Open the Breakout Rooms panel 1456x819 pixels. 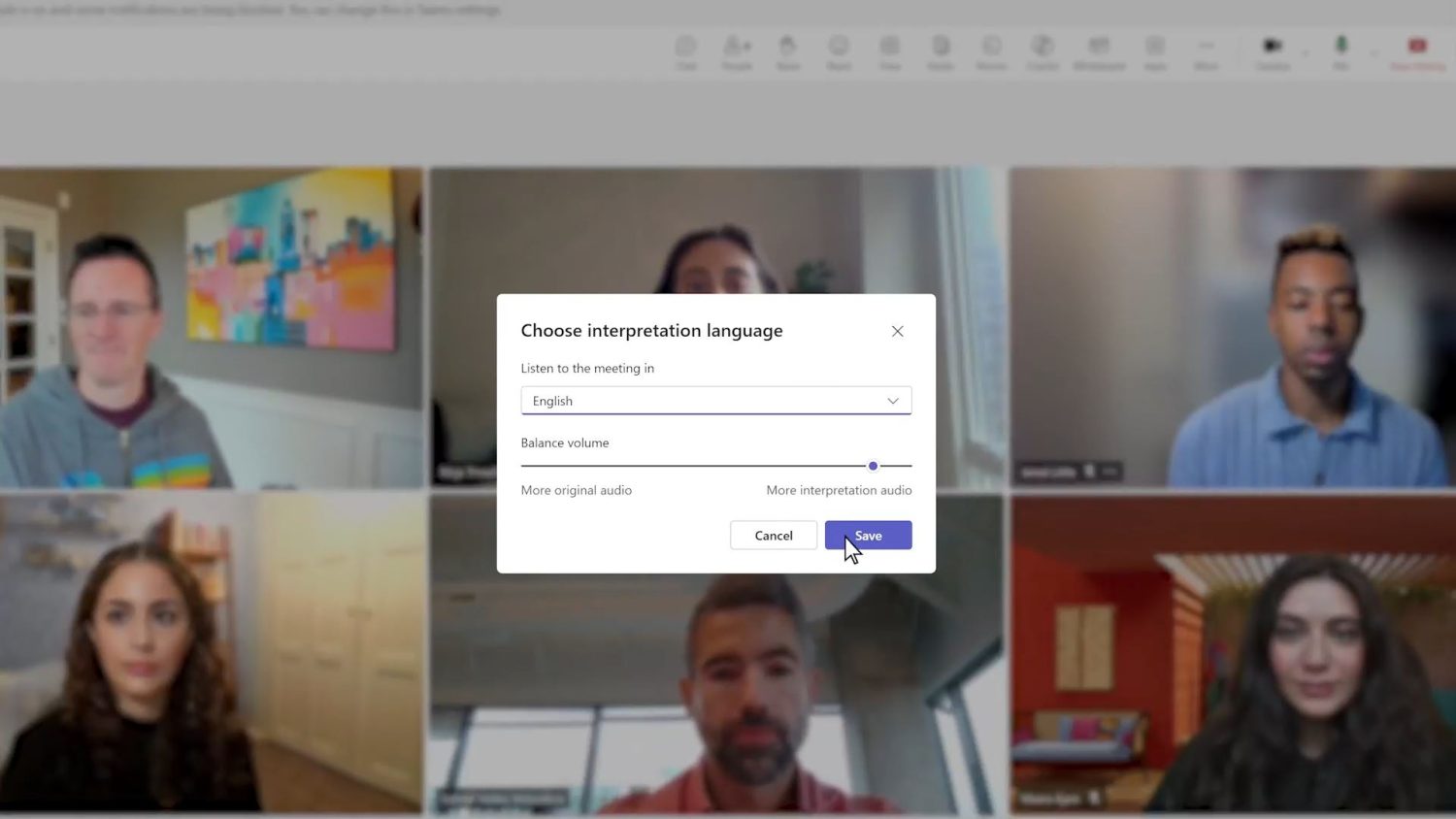991,50
